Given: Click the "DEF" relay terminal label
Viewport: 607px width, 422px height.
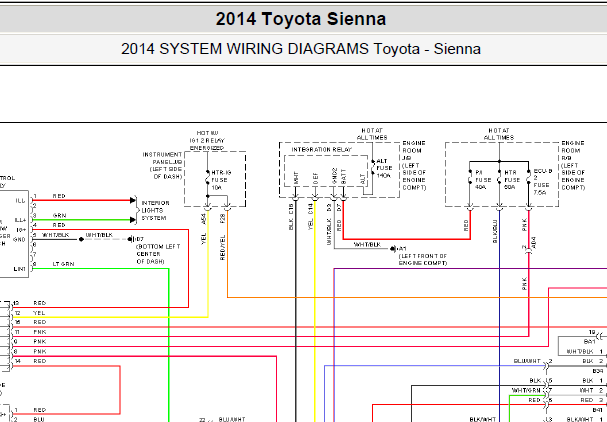Looking at the screenshot, I should pyautogui.click(x=316, y=178).
